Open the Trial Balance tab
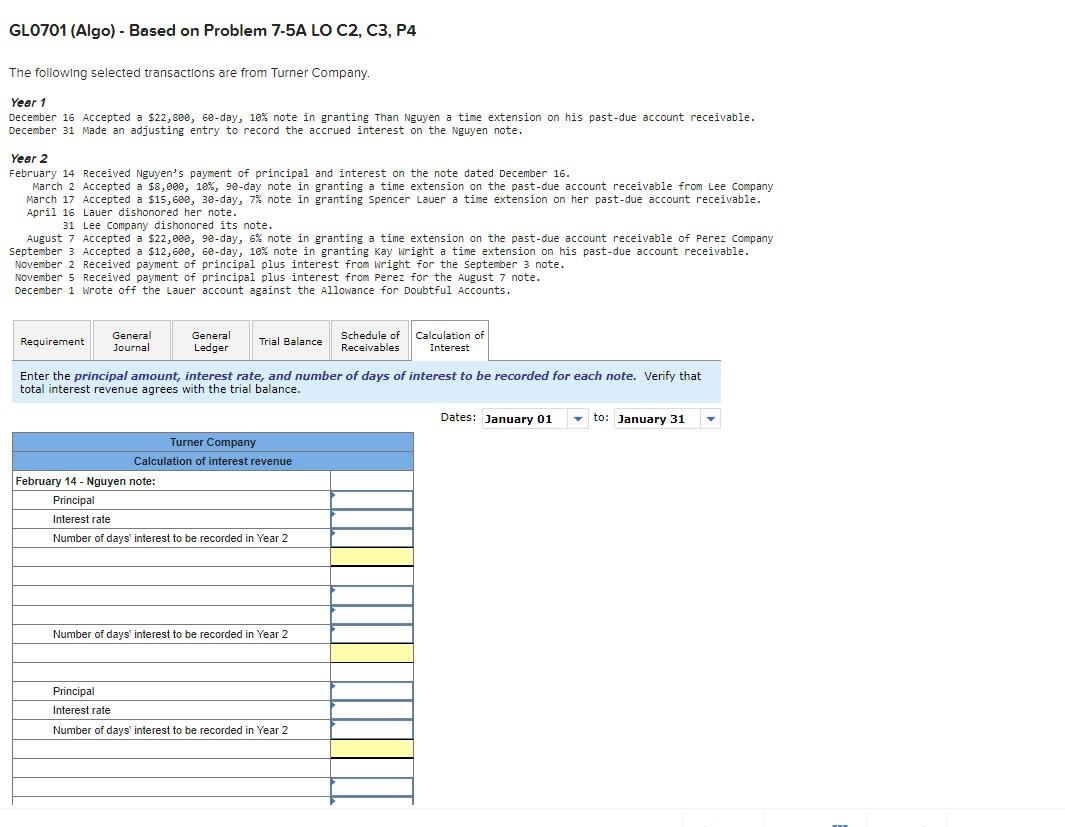 [x=291, y=341]
